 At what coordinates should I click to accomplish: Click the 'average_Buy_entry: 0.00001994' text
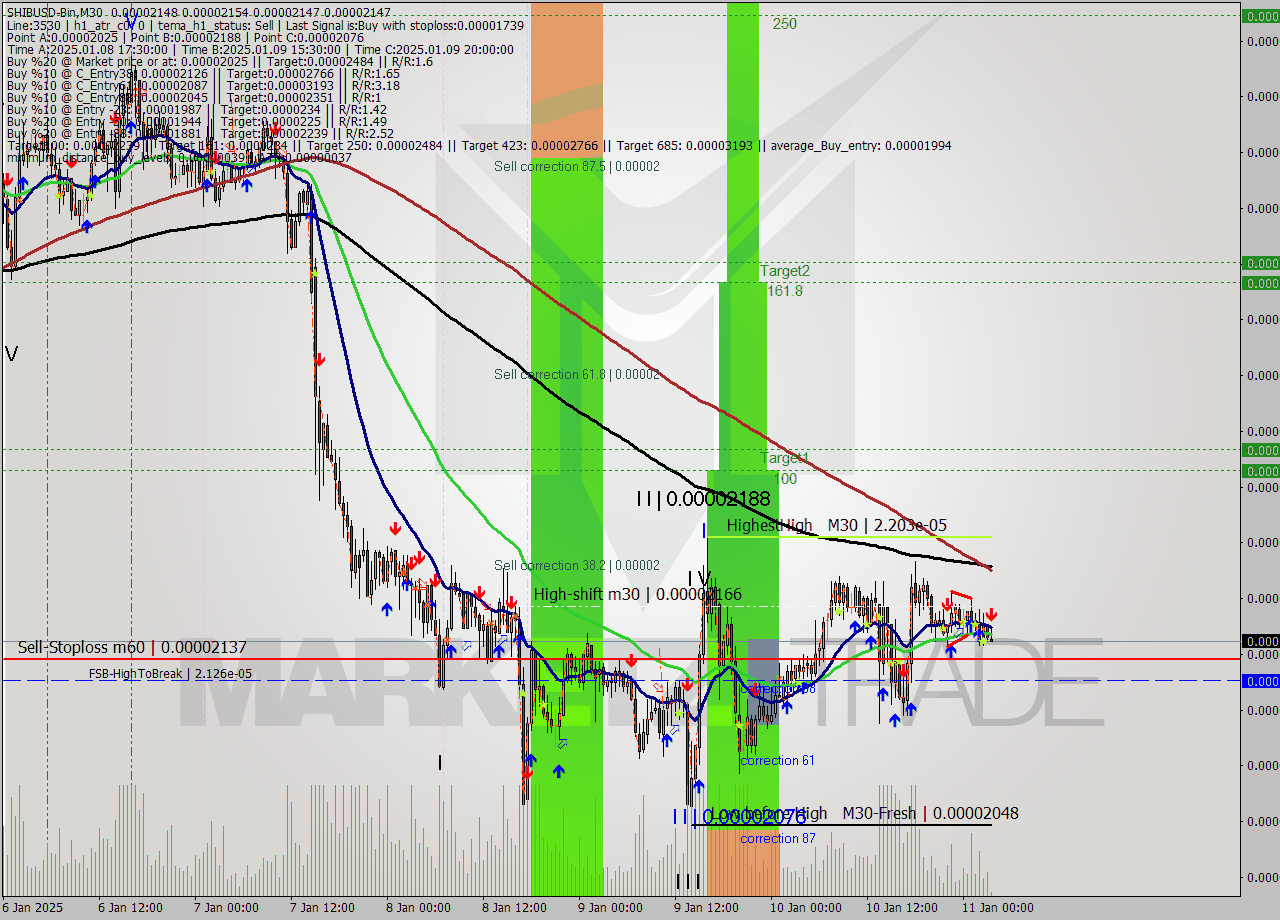pos(861,146)
